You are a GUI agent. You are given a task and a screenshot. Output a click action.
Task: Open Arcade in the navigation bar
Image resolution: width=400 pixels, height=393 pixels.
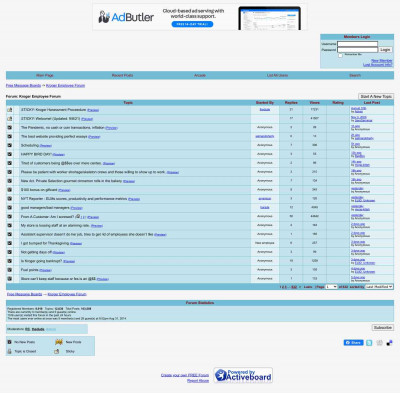pos(200,75)
